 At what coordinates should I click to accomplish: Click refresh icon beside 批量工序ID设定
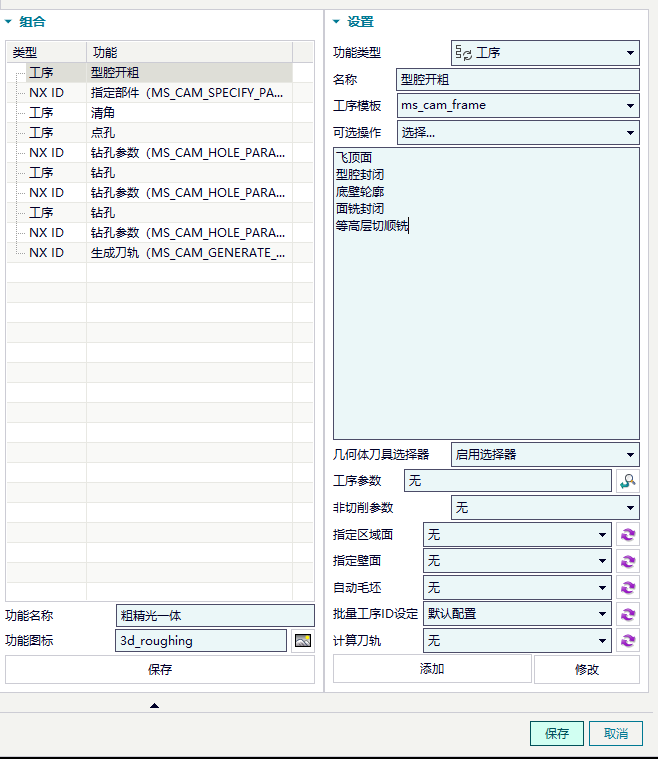point(628,614)
